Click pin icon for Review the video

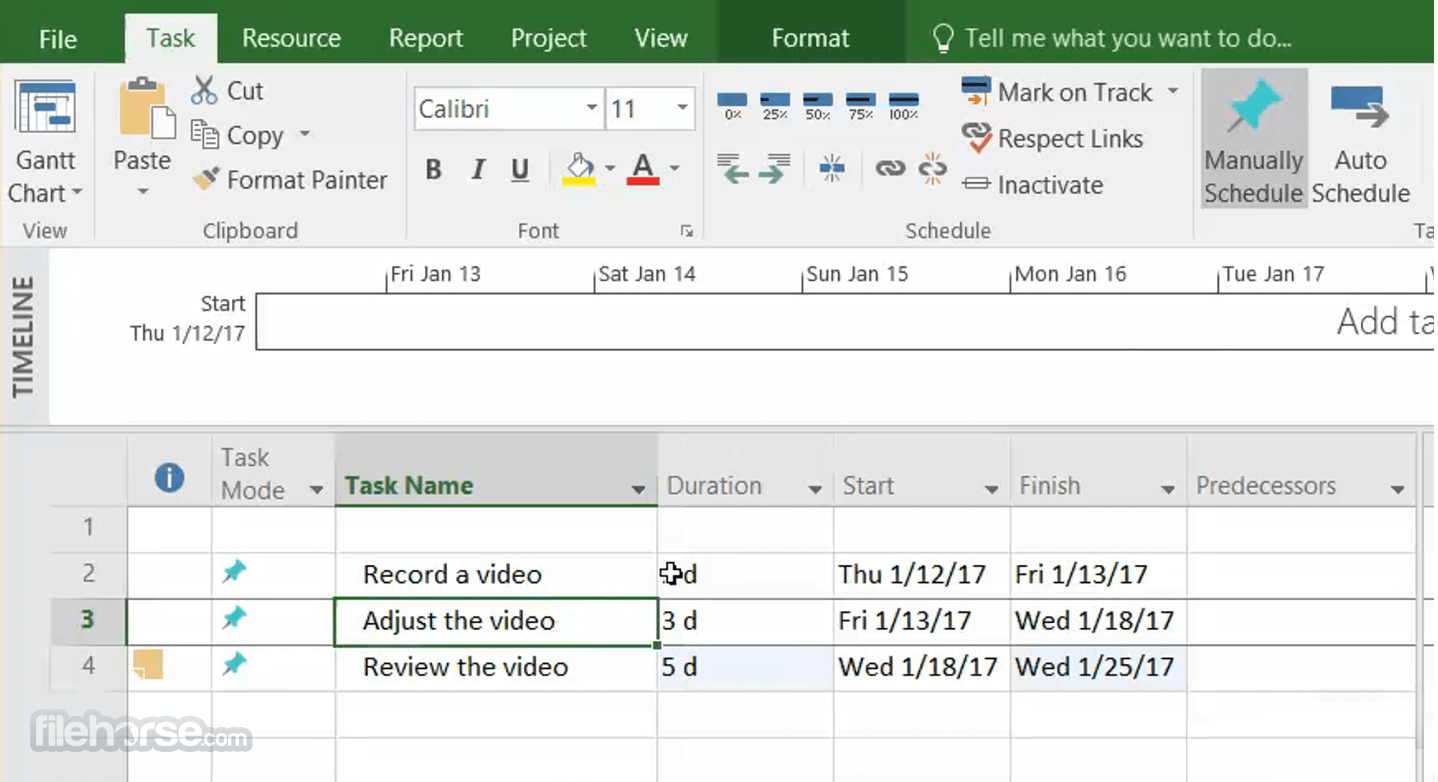234,664
